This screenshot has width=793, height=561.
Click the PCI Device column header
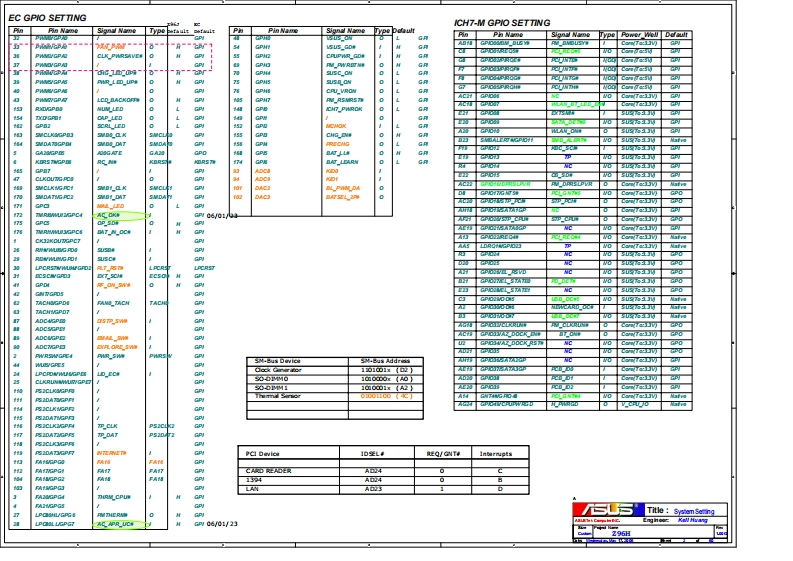(263, 454)
